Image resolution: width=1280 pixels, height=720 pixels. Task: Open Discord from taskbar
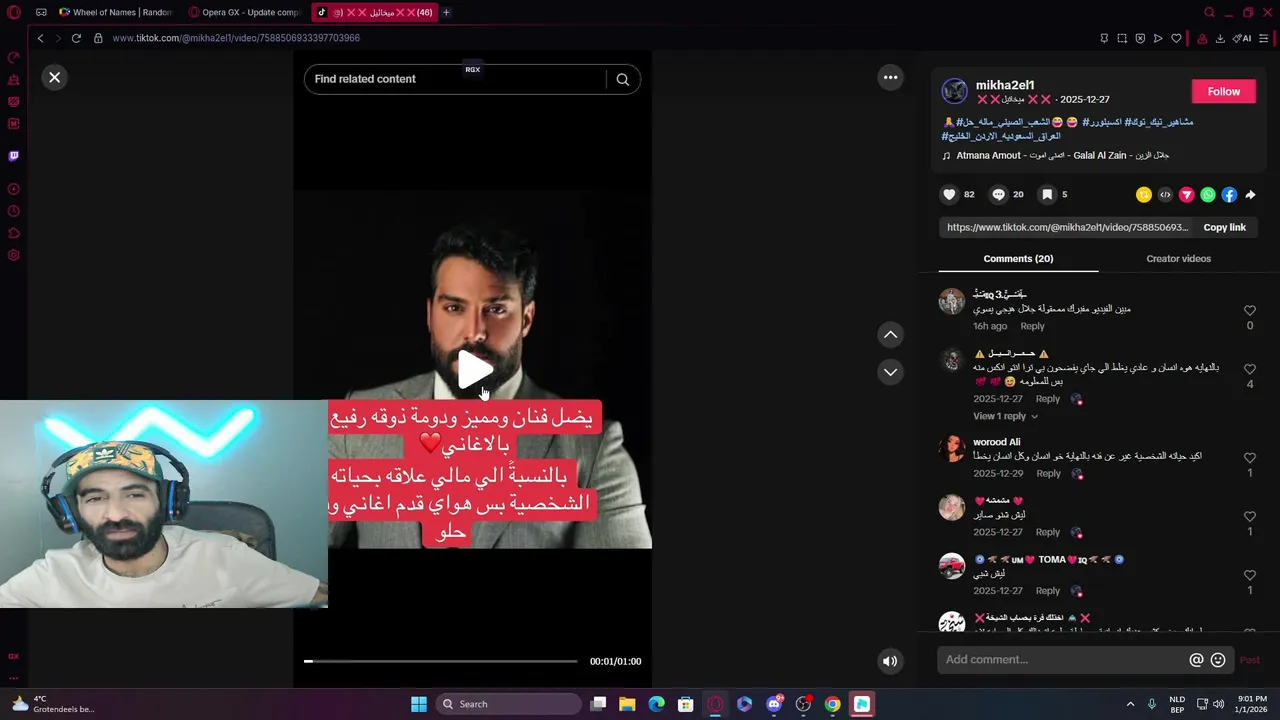tap(774, 704)
